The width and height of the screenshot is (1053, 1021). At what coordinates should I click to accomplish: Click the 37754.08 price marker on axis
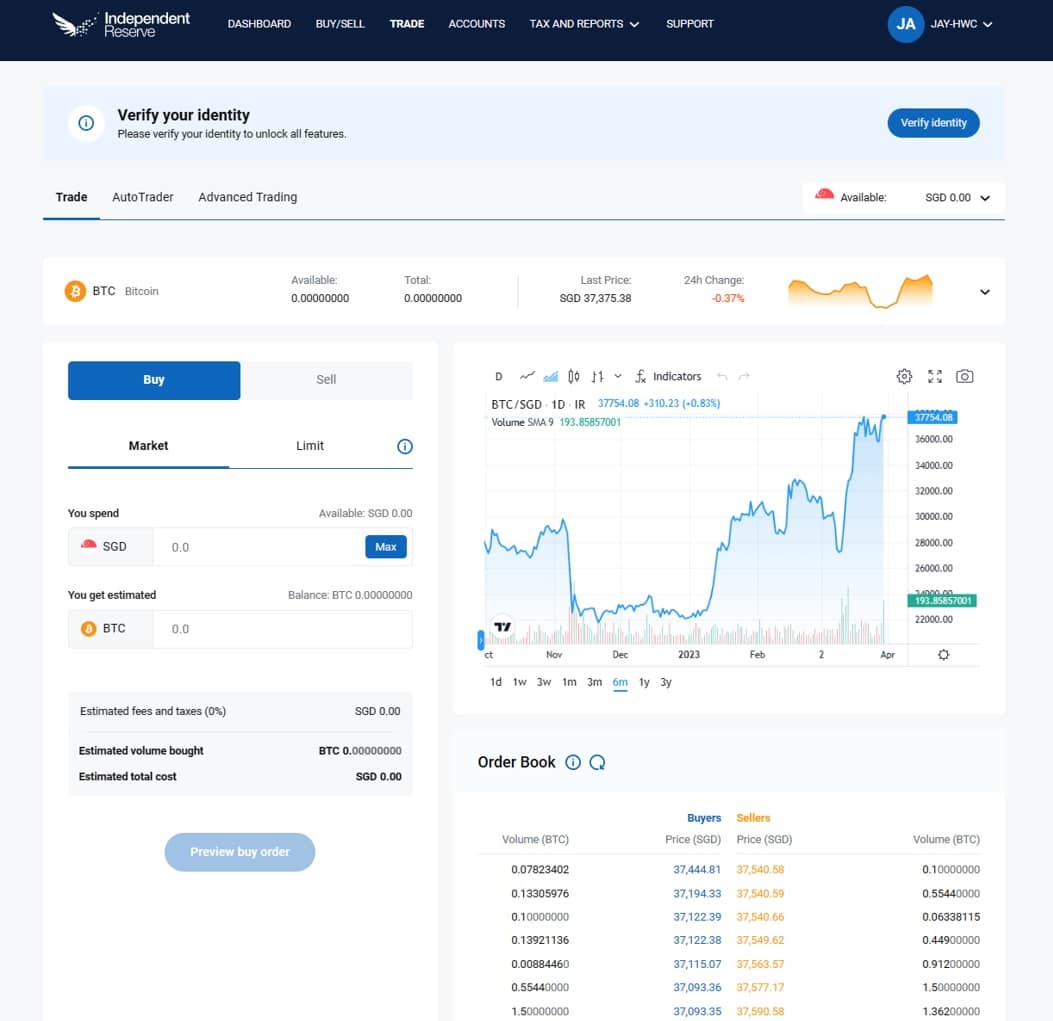point(933,417)
